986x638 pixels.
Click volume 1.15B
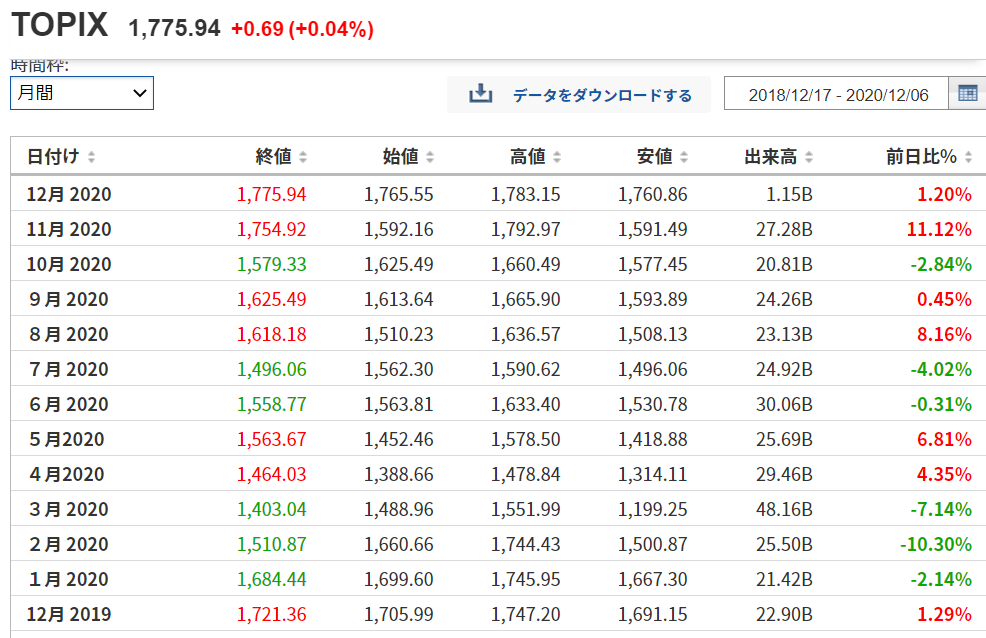tap(789, 194)
